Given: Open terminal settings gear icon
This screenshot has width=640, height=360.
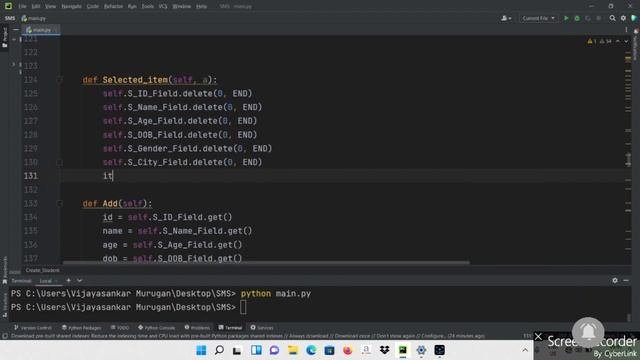Looking at the screenshot, I should point(615,280).
